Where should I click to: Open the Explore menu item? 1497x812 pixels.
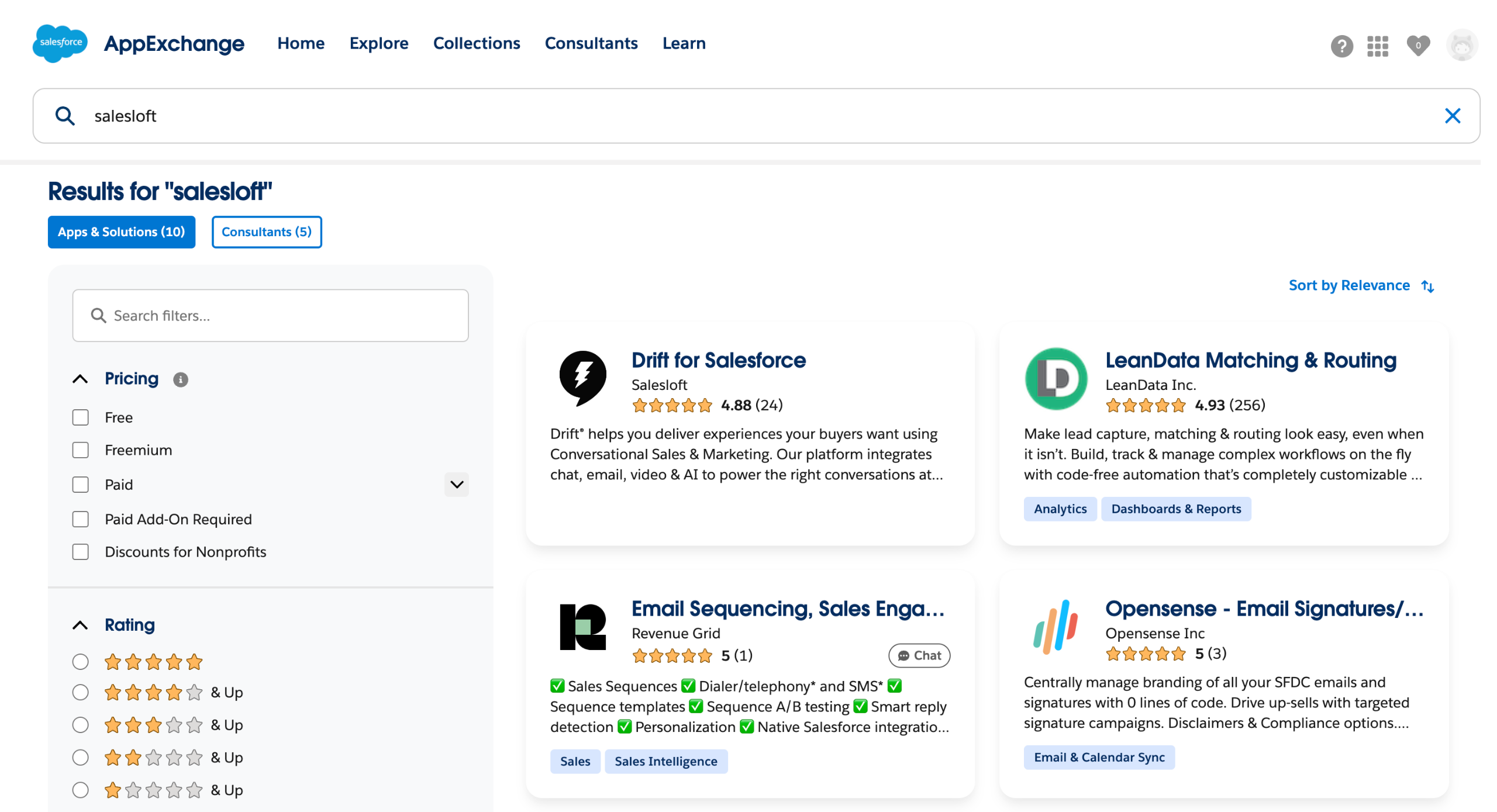pos(378,43)
